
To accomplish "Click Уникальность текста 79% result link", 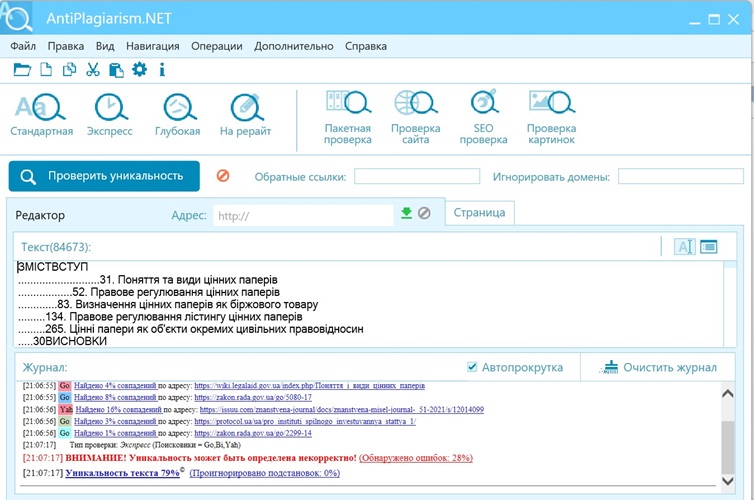I will (123, 473).
